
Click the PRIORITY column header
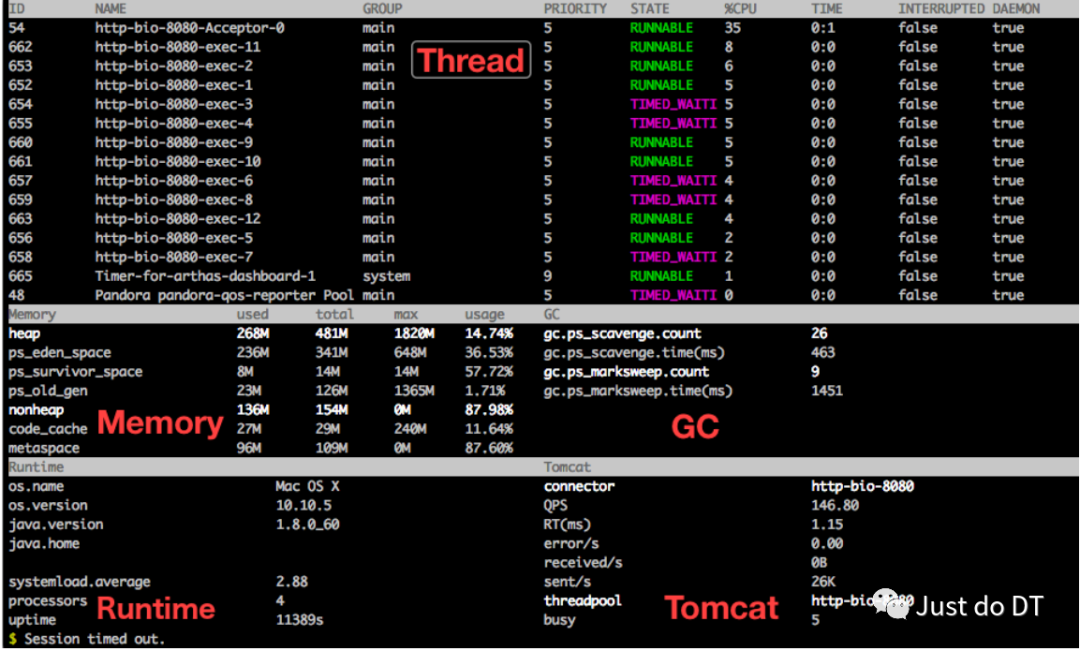pos(575,9)
